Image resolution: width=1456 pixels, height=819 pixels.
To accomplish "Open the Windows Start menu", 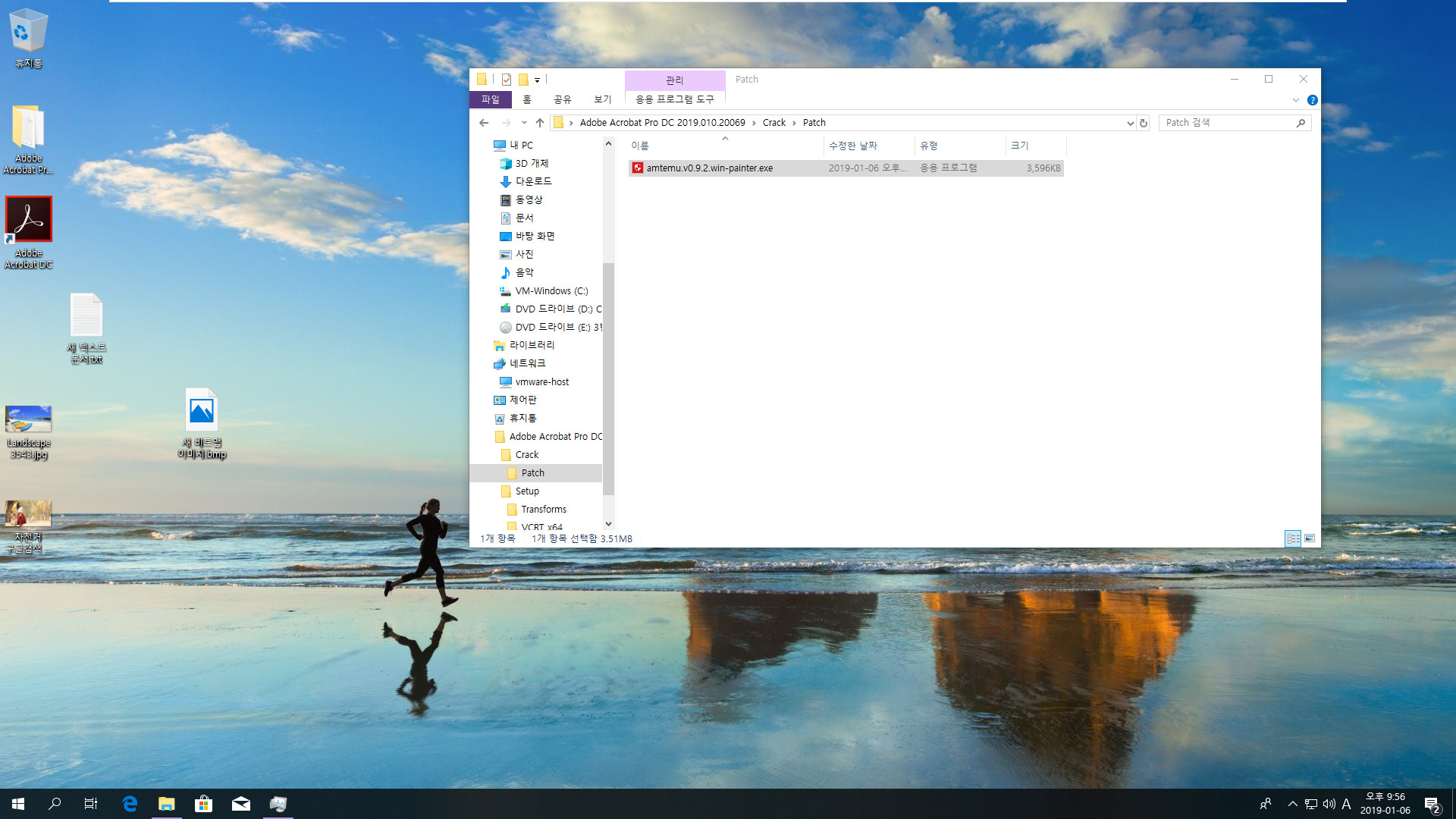I will [x=18, y=804].
